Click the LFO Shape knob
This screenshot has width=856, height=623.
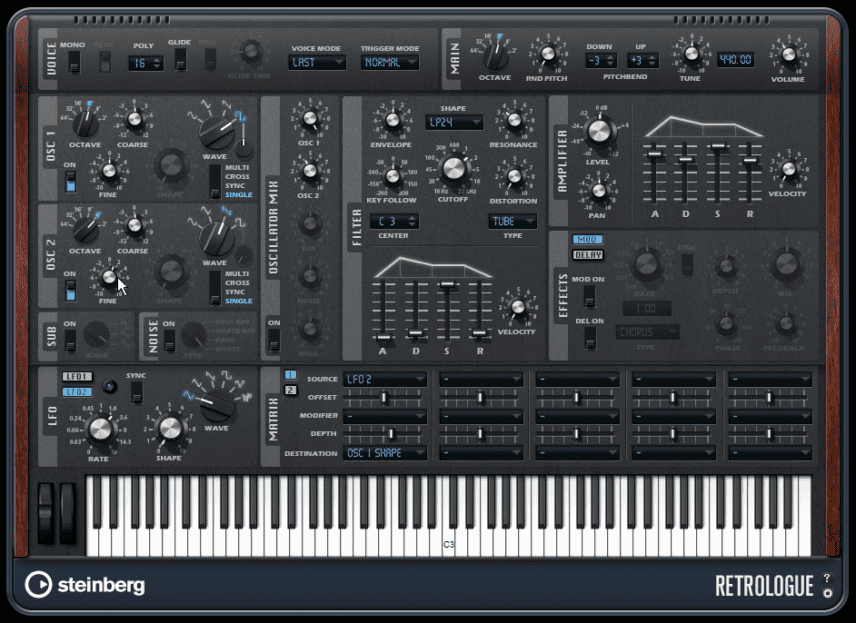(x=170, y=429)
